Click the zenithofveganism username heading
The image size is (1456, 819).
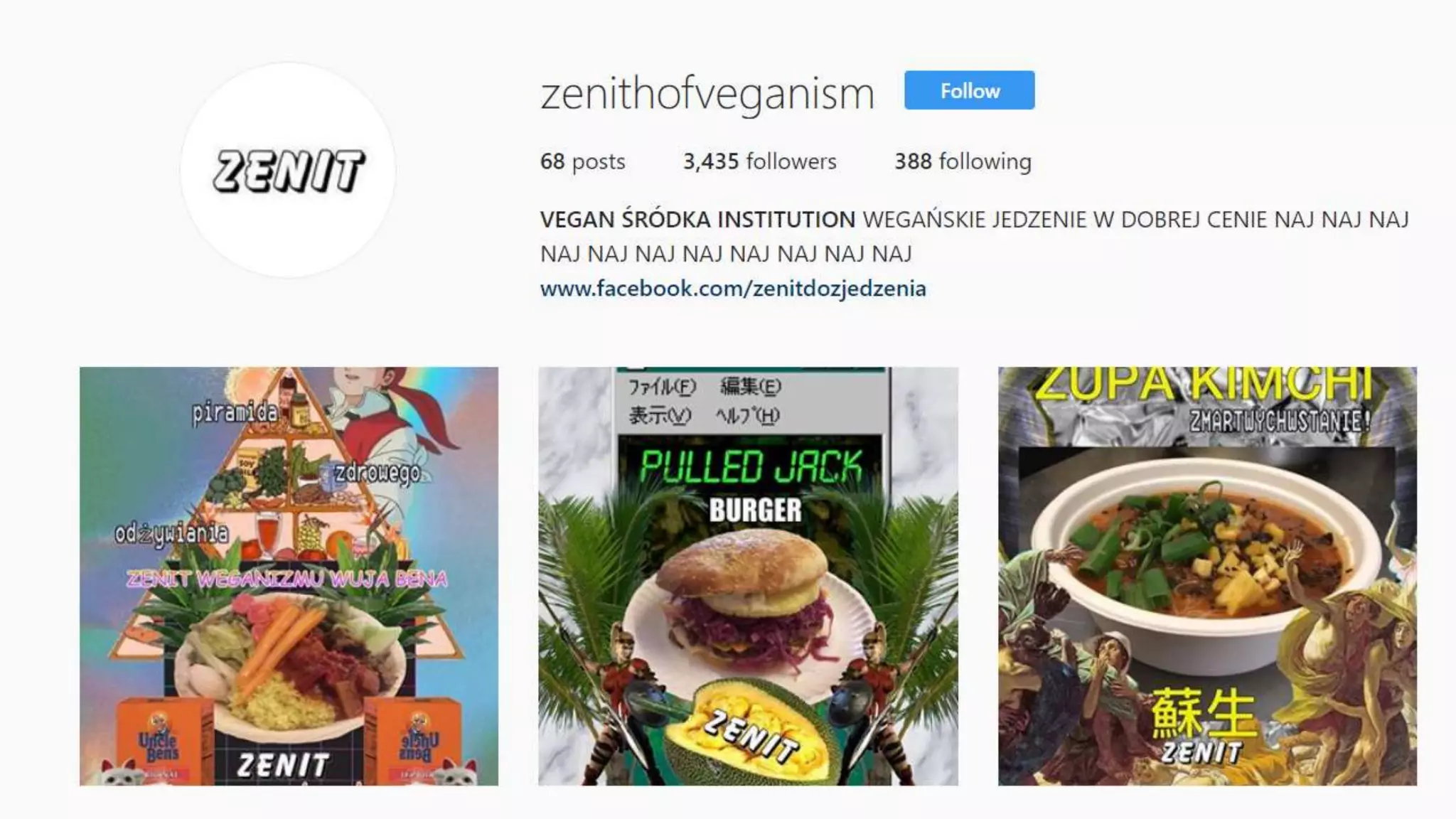pyautogui.click(x=707, y=93)
